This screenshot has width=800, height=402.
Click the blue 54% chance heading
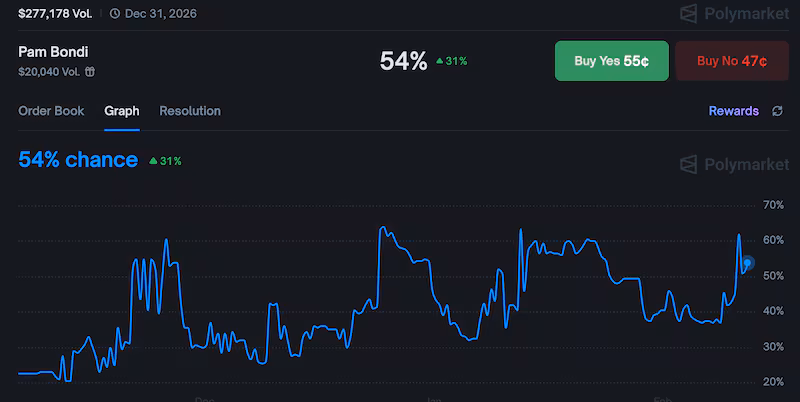click(x=78, y=160)
